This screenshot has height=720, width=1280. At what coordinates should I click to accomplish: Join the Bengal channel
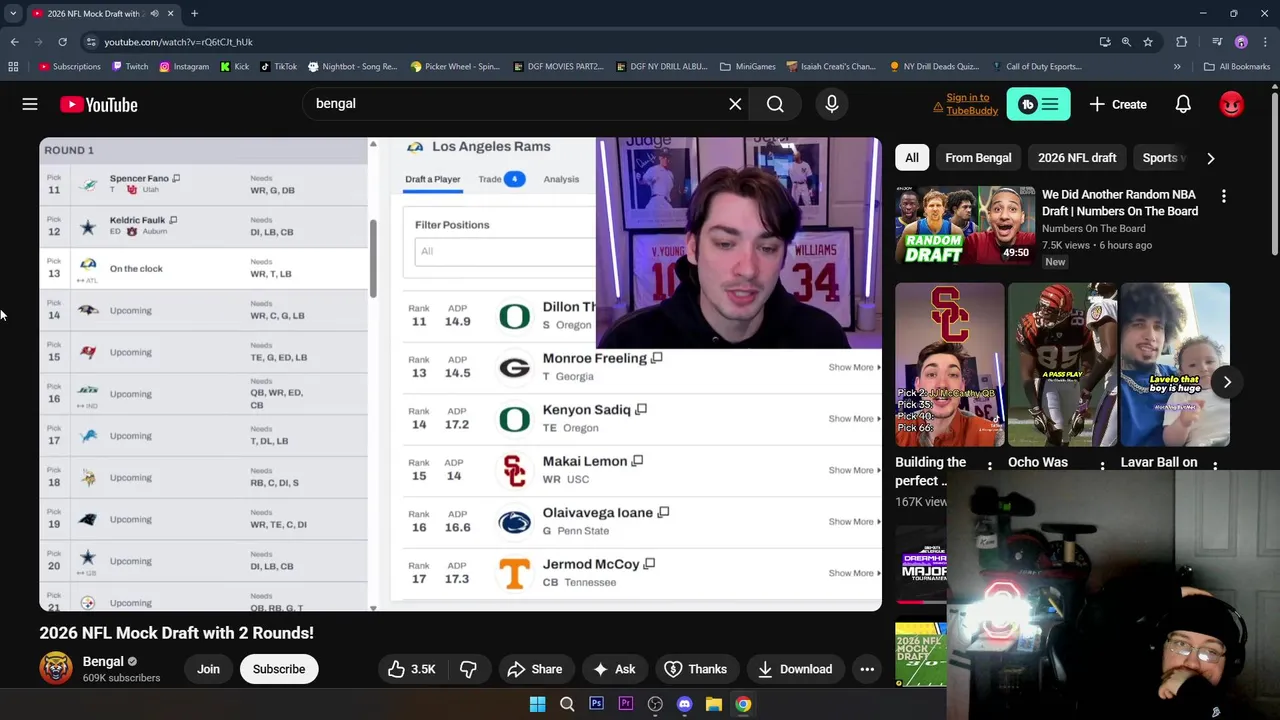coord(208,669)
